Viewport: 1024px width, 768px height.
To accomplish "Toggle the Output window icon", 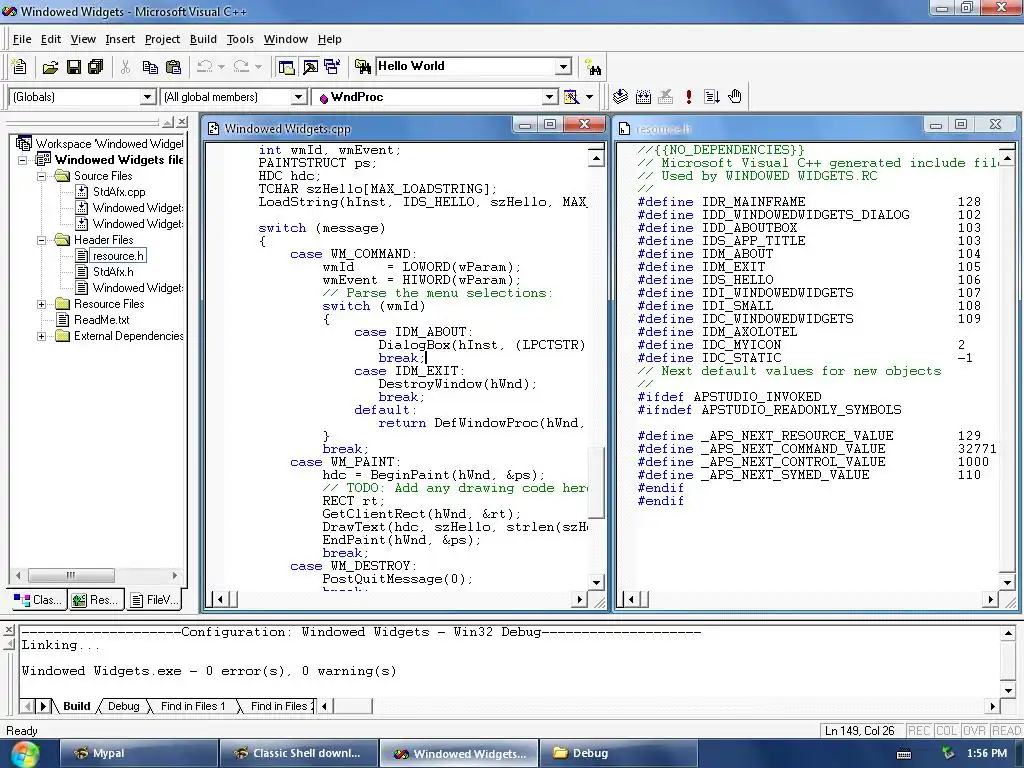I will pyautogui.click(x=310, y=67).
